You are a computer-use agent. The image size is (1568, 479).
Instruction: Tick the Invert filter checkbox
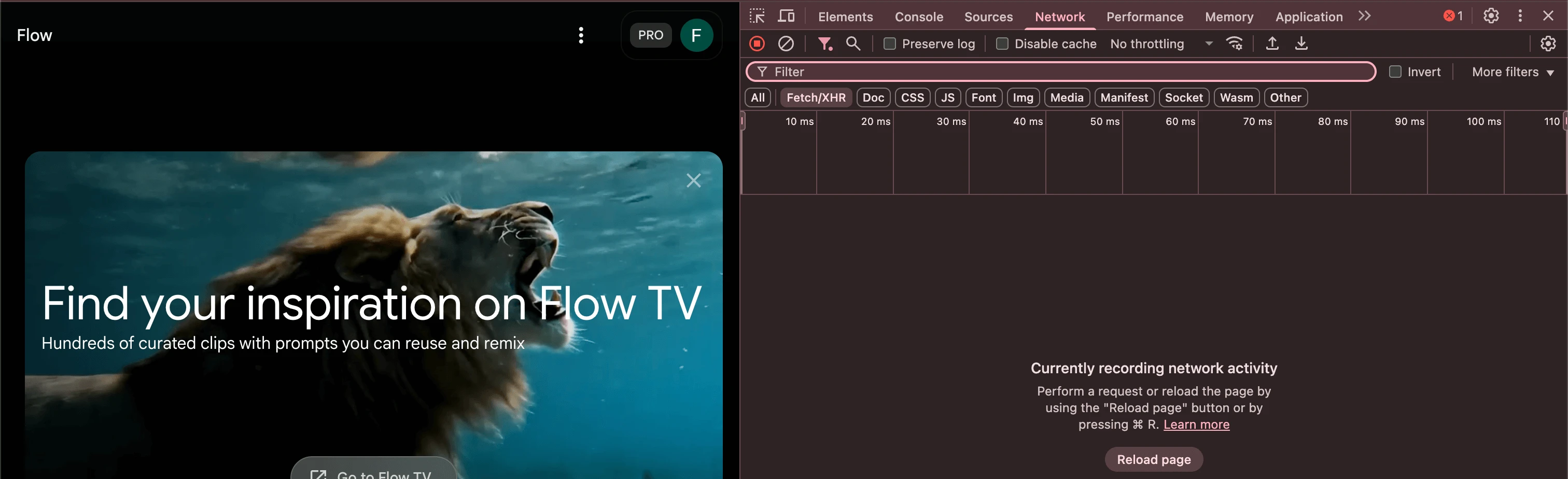1395,72
